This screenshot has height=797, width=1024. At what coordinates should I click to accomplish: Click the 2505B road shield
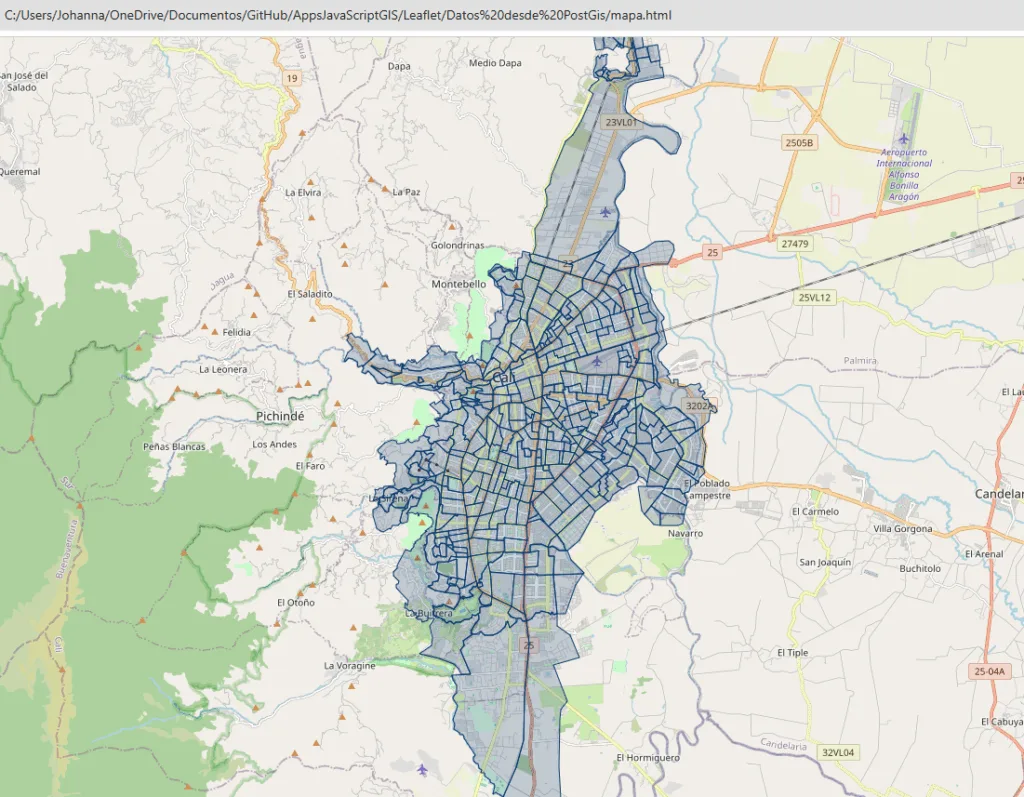point(799,142)
